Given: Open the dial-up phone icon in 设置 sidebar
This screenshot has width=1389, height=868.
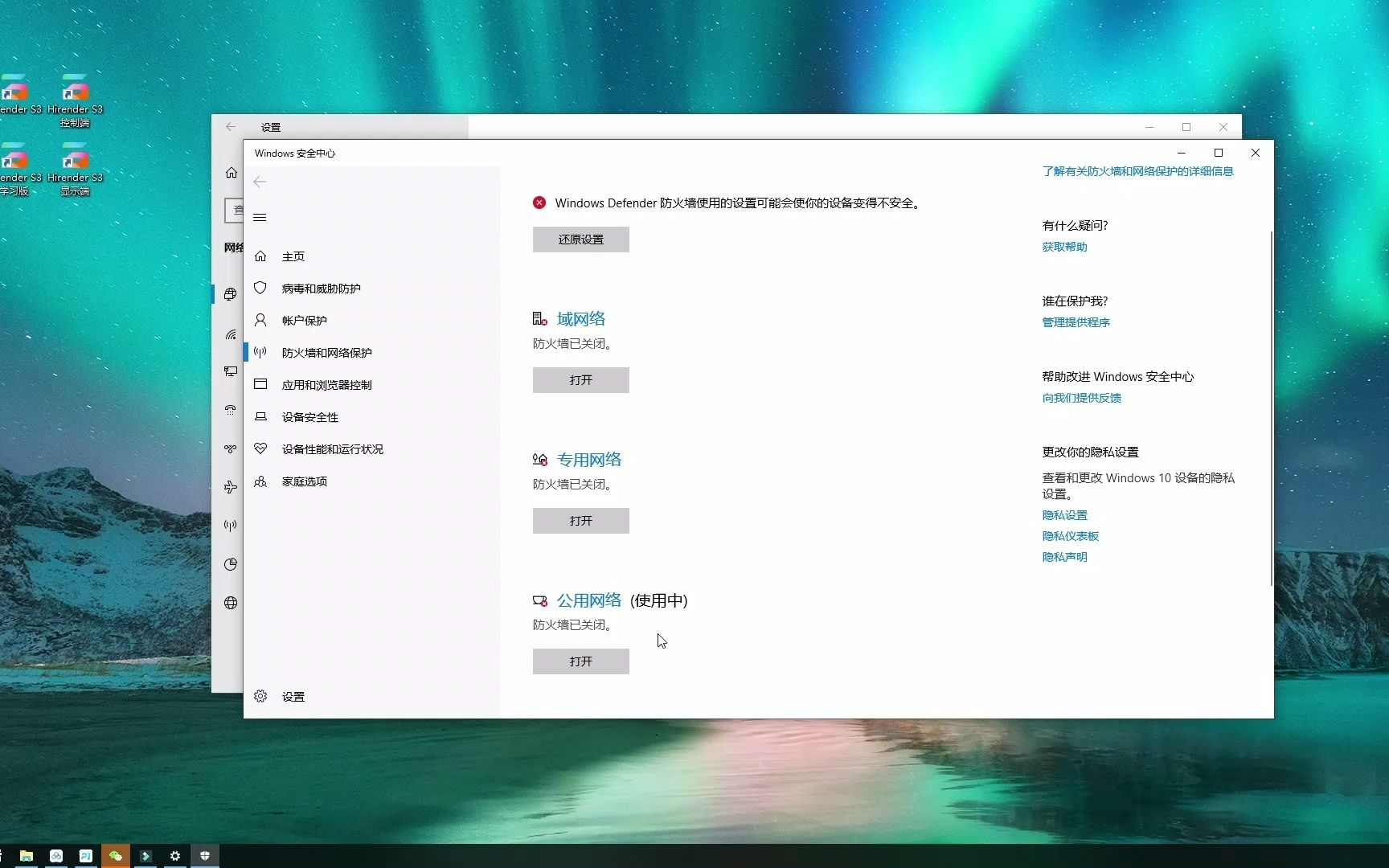Looking at the screenshot, I should click(231, 410).
